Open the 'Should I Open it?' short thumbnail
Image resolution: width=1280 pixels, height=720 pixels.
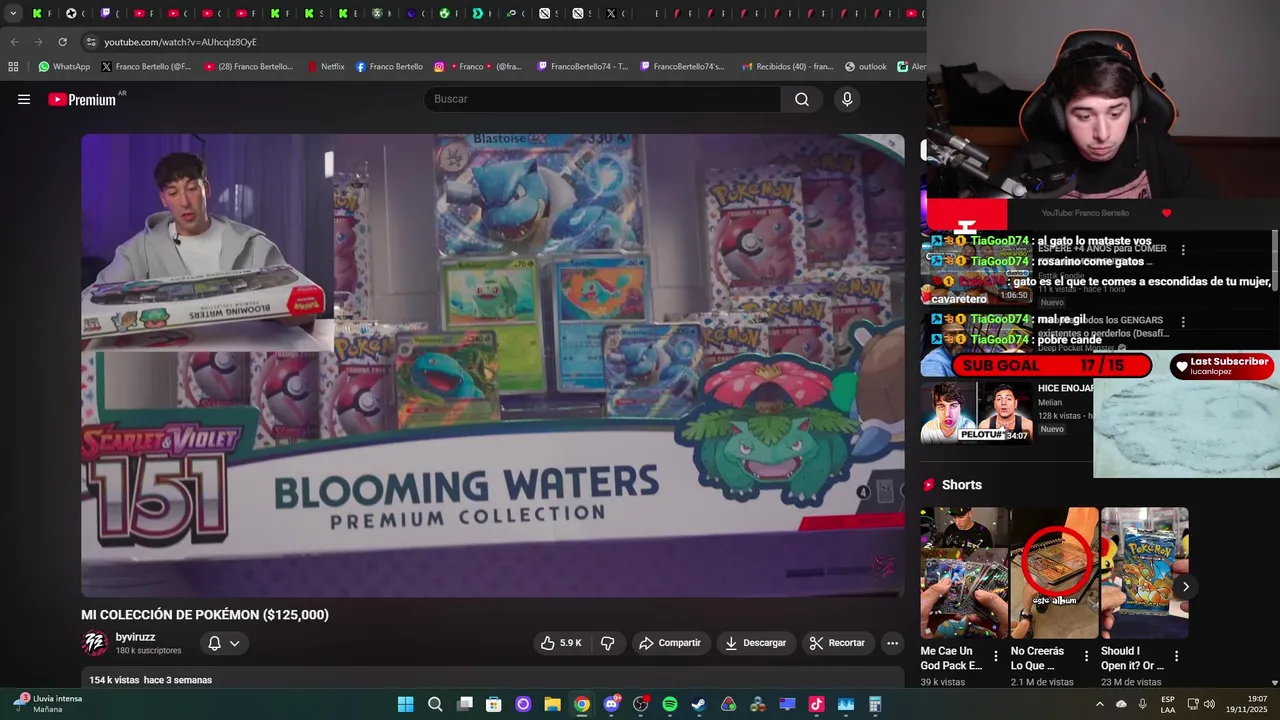[x=1145, y=573]
